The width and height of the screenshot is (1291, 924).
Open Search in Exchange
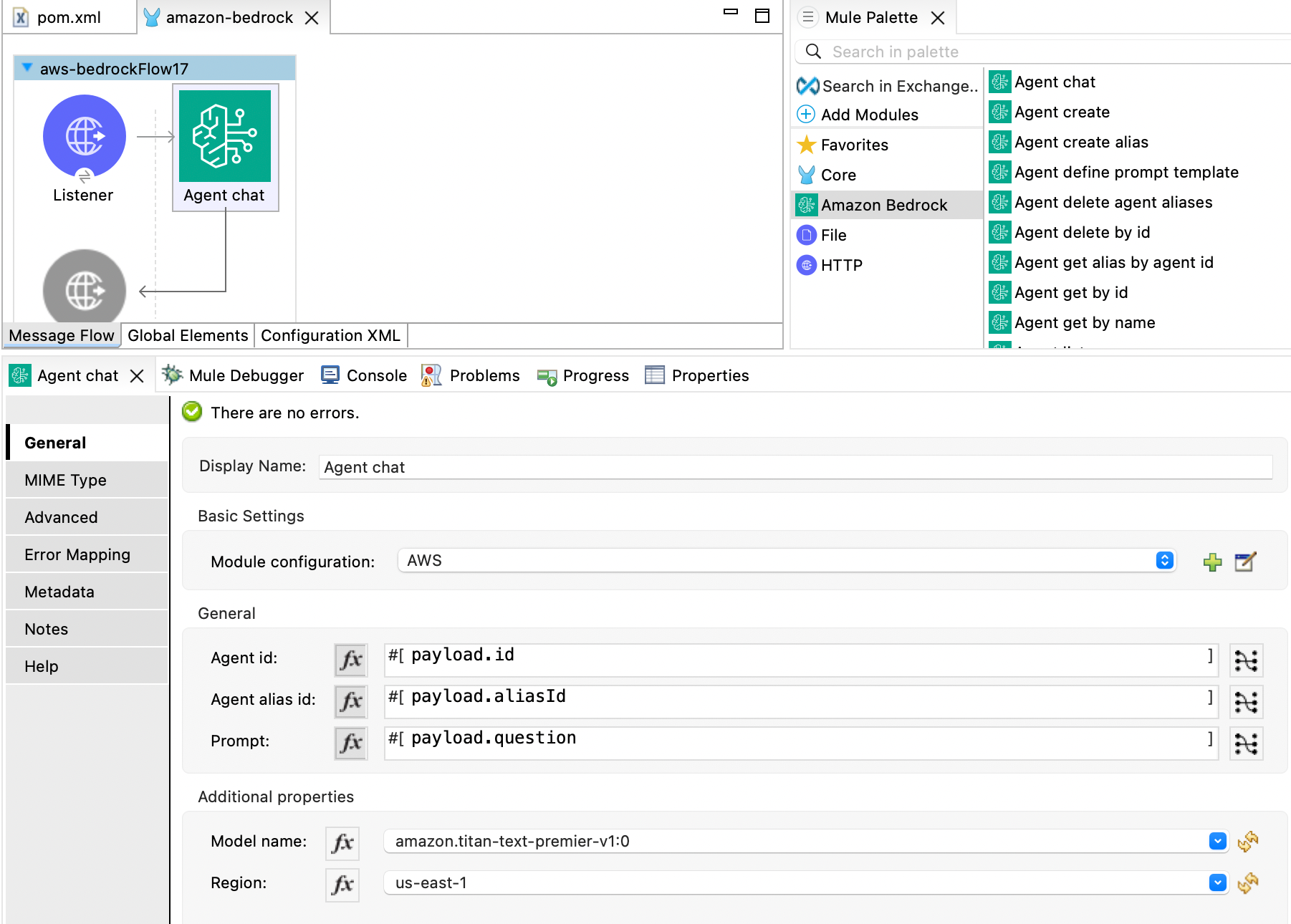pyautogui.click(x=888, y=86)
